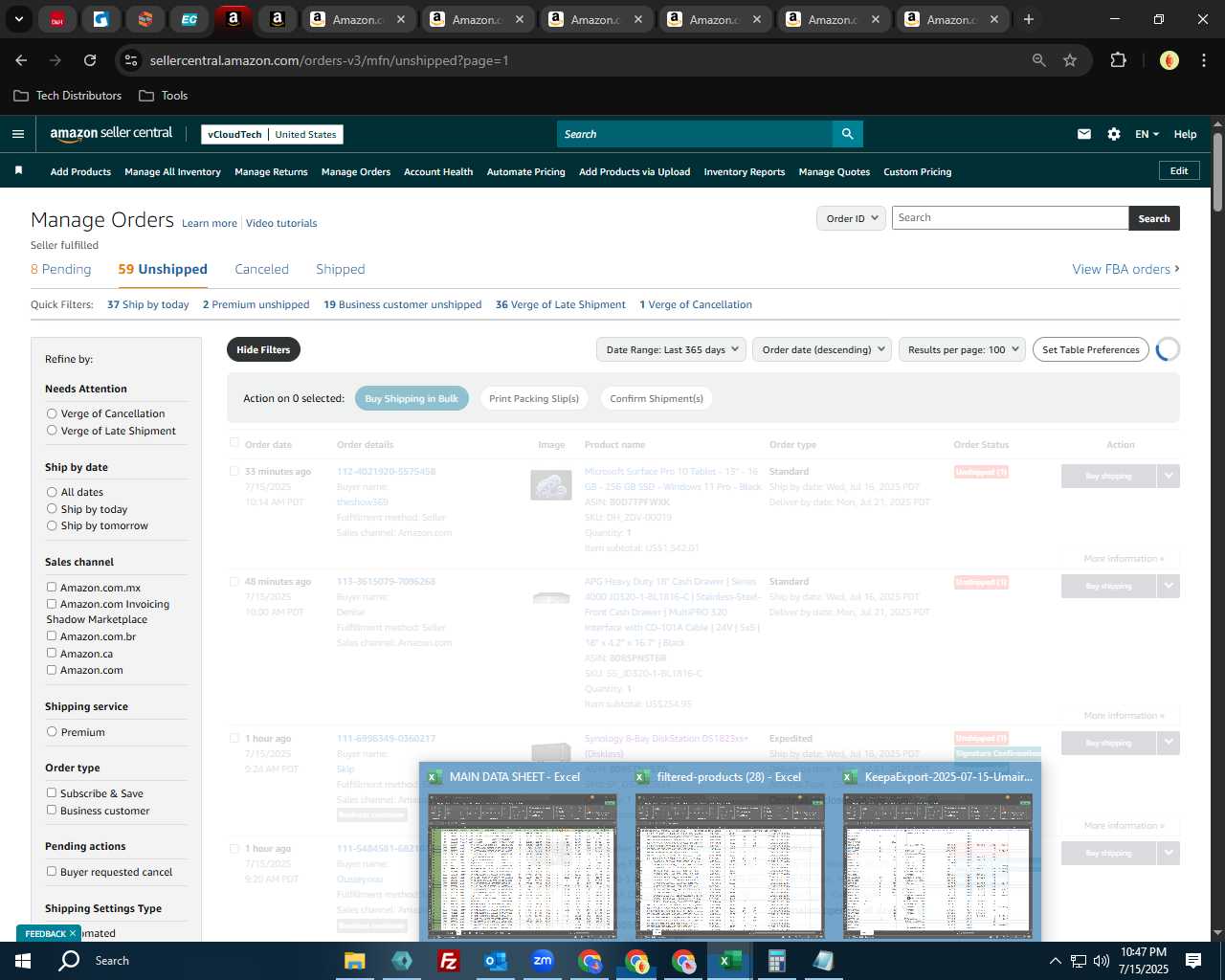Click the teal search magnifier button
The width and height of the screenshot is (1225, 980).
847,134
